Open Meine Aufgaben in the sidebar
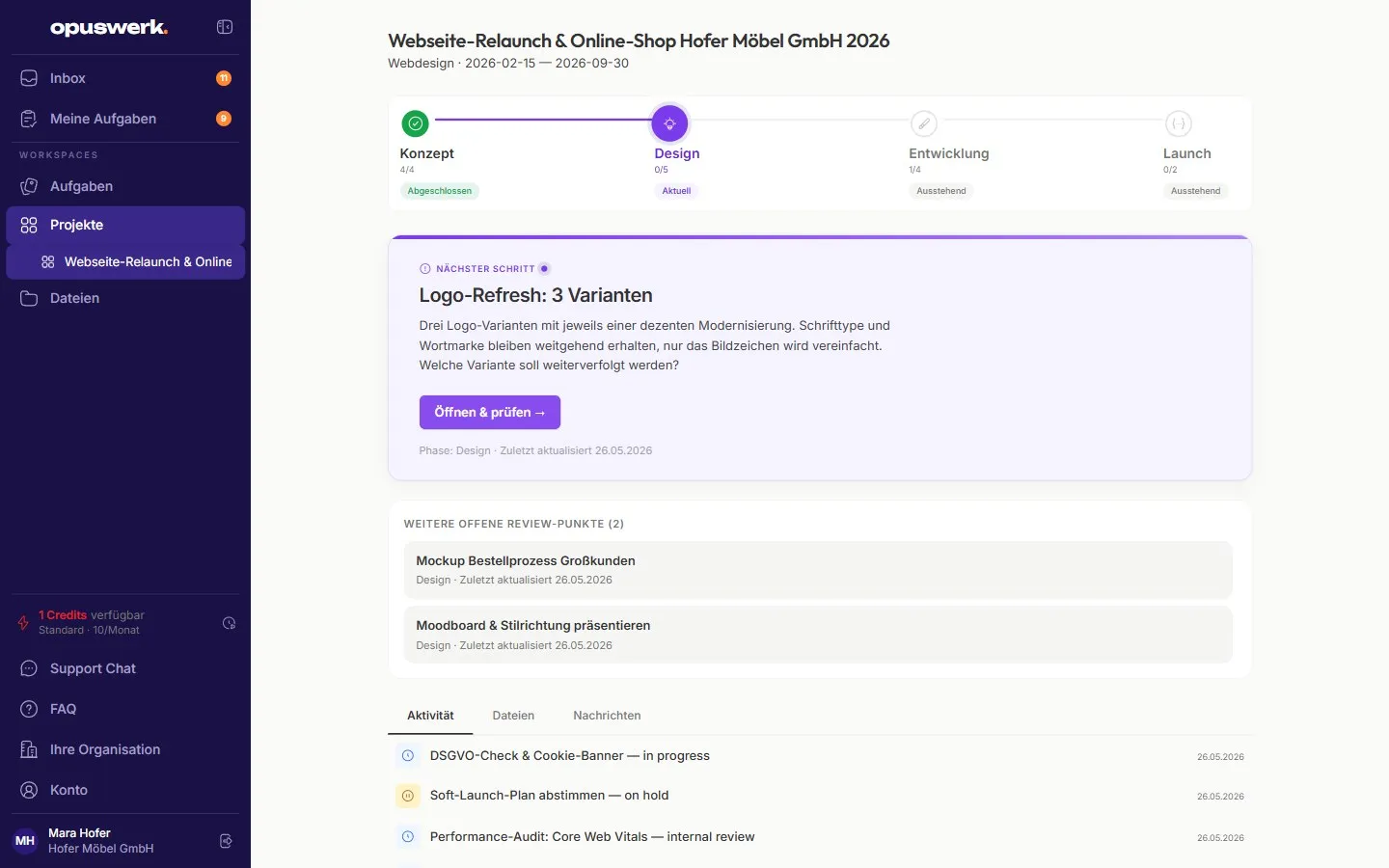Viewport: 1389px width, 868px height. pos(125,119)
